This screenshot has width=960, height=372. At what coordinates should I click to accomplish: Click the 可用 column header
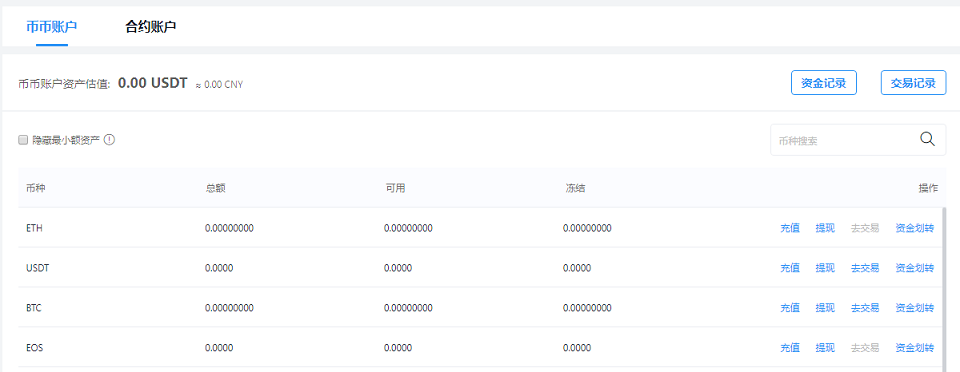pos(395,188)
